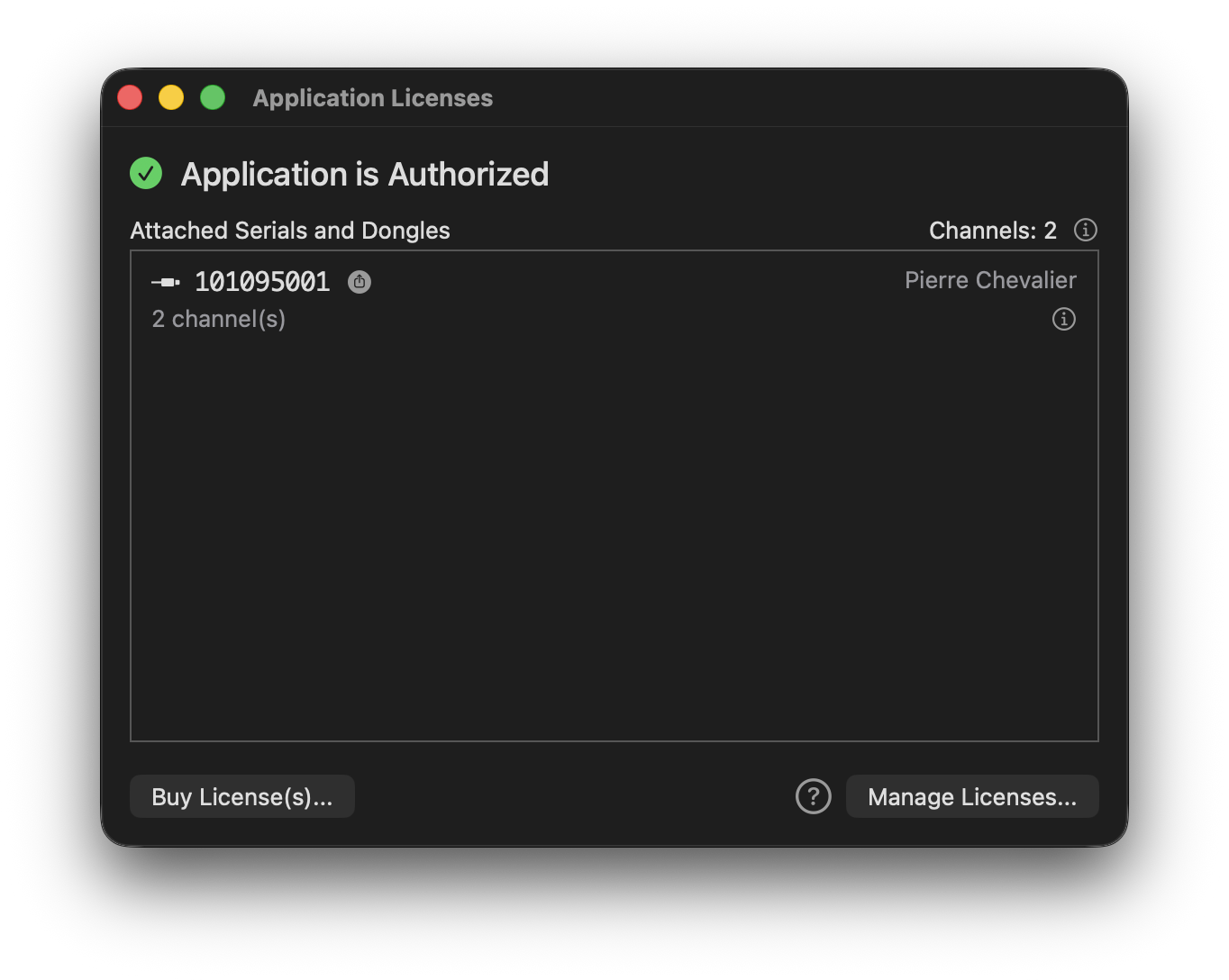Click the Attached Serials and Dongles heading
Viewport: 1229px width, 980px height.
click(x=290, y=231)
